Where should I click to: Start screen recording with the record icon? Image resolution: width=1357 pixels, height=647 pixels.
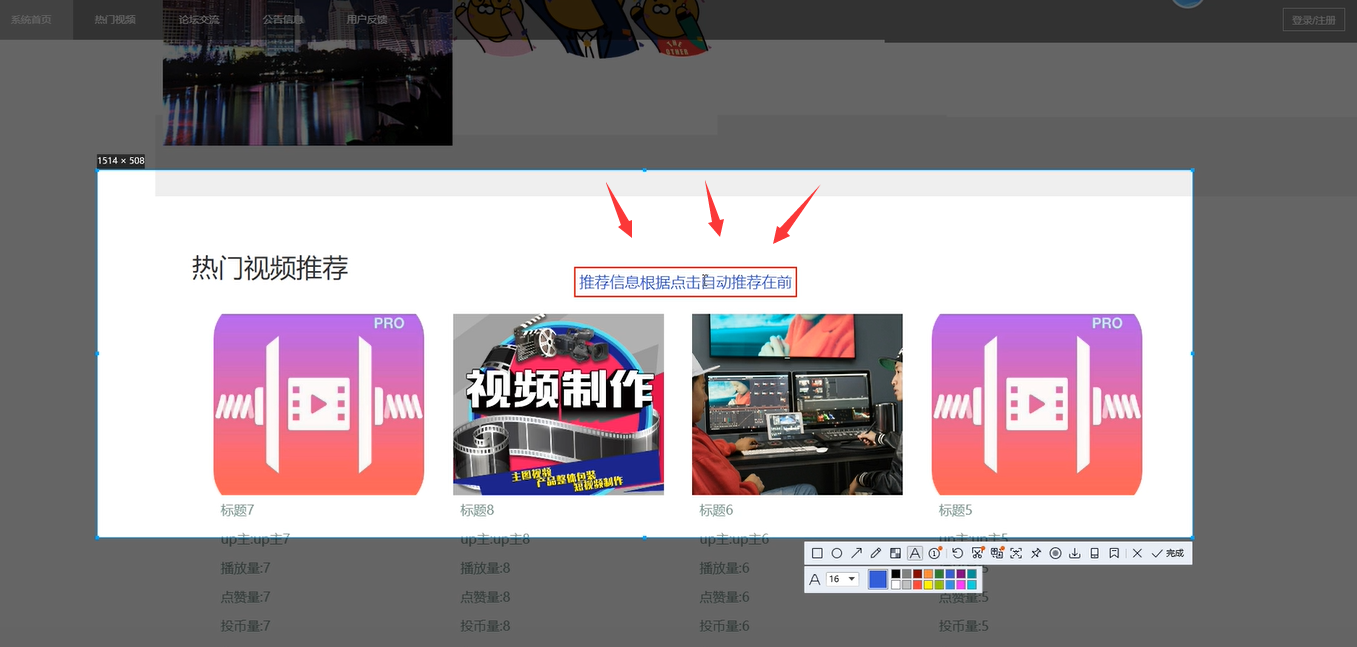(1055, 553)
